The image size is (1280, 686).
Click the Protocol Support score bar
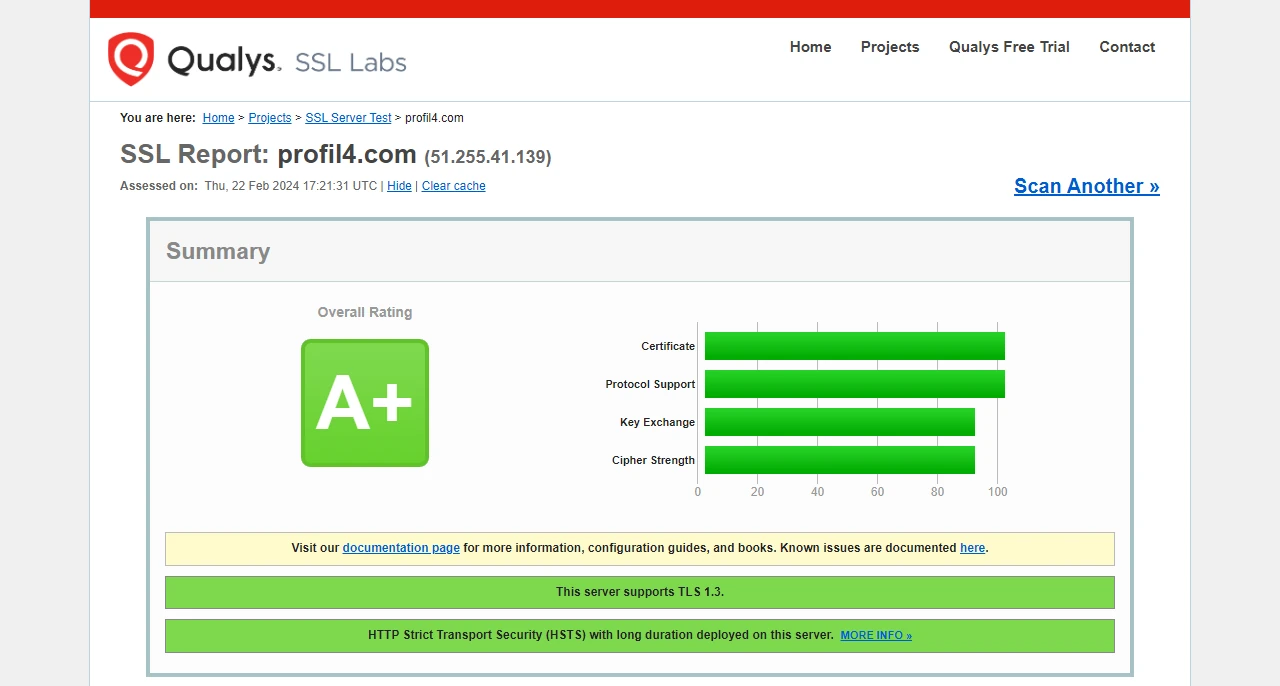click(855, 384)
